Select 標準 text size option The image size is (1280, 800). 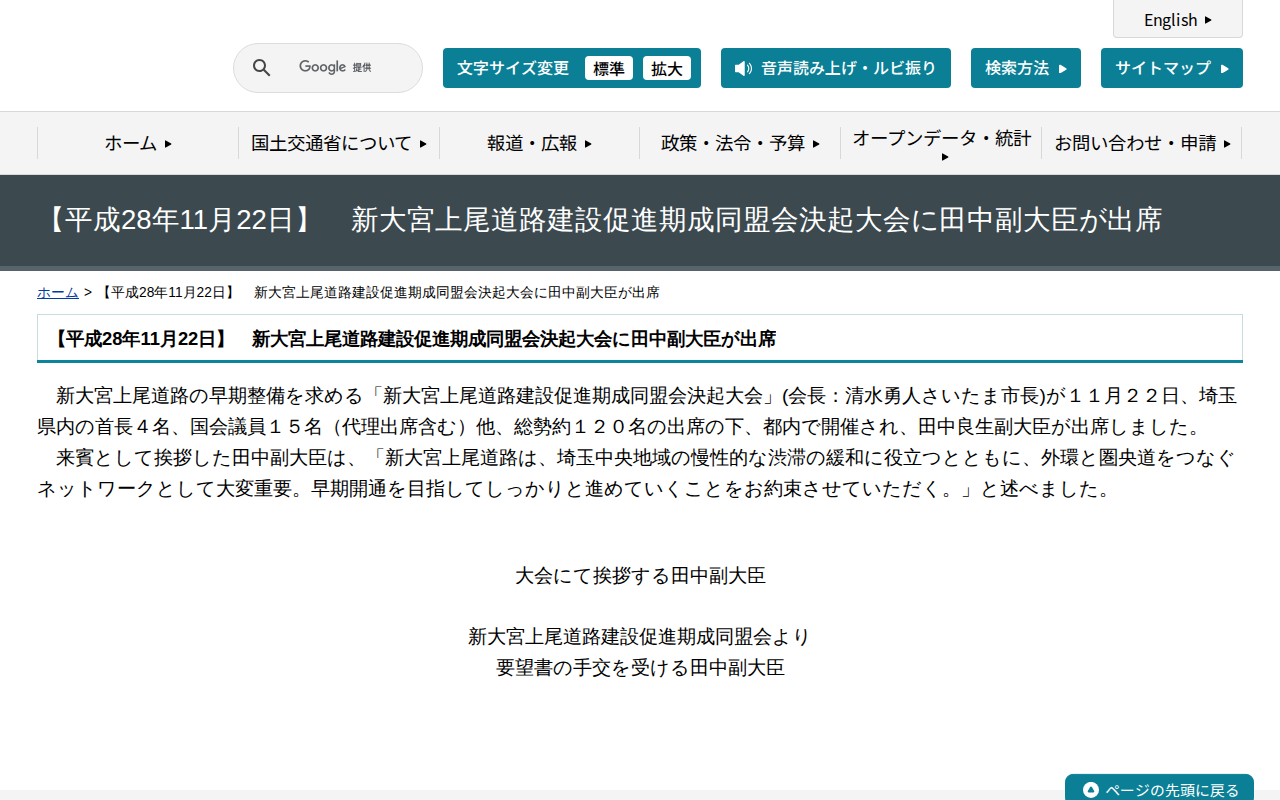608,68
